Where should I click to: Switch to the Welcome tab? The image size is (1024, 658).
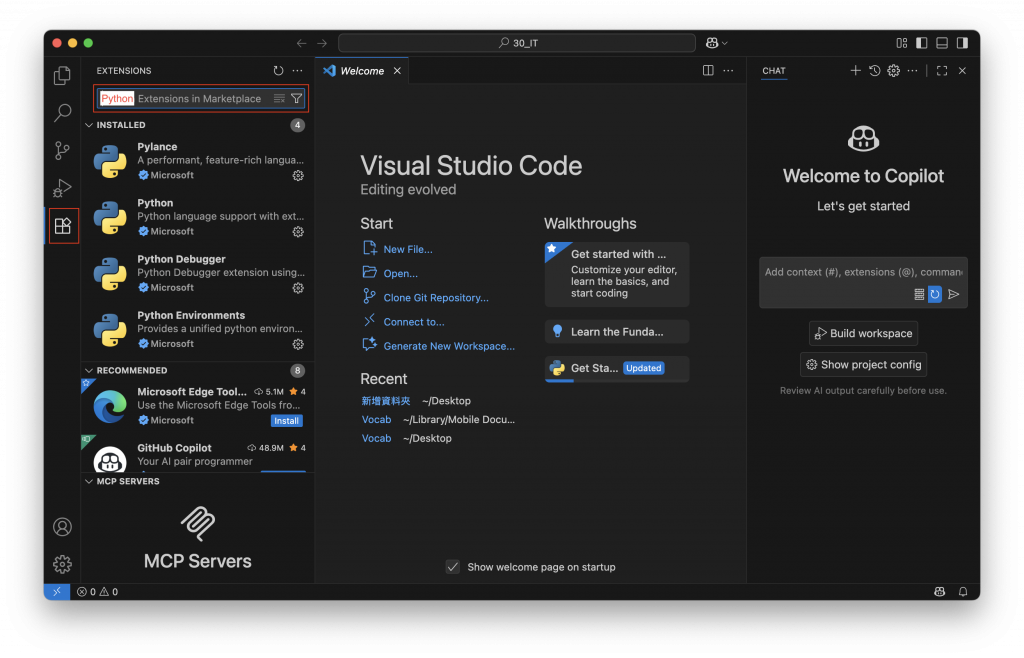tap(362, 70)
